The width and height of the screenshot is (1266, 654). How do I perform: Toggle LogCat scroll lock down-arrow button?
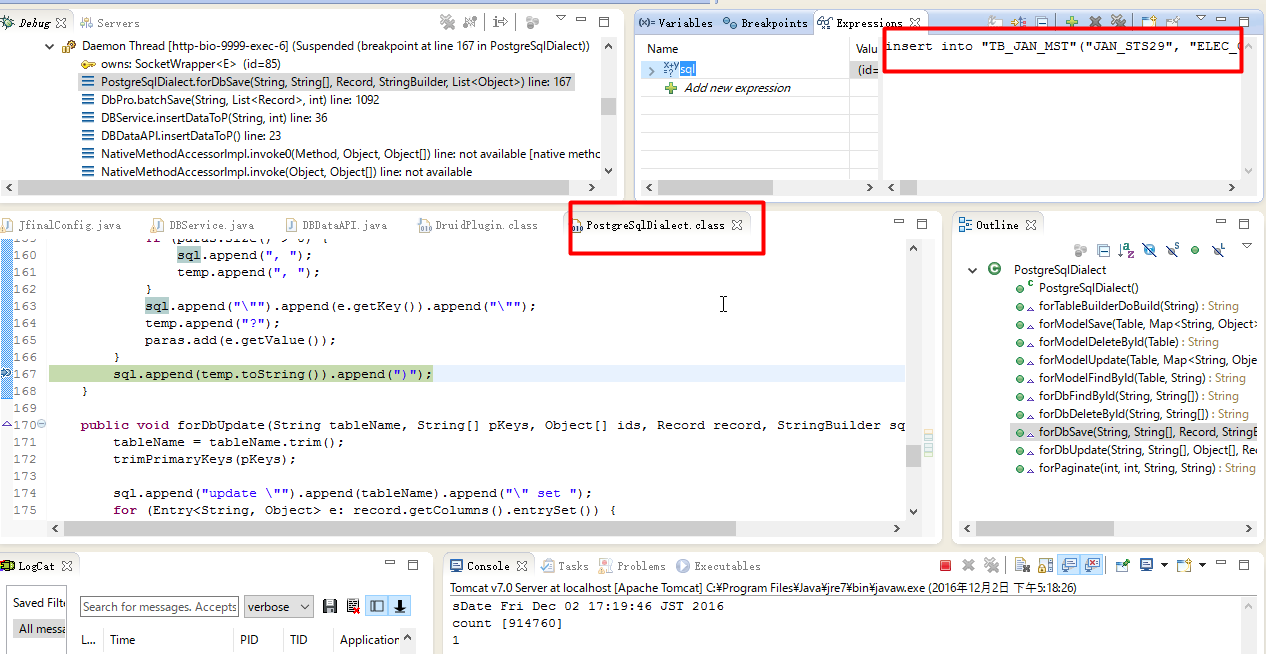tap(400, 606)
